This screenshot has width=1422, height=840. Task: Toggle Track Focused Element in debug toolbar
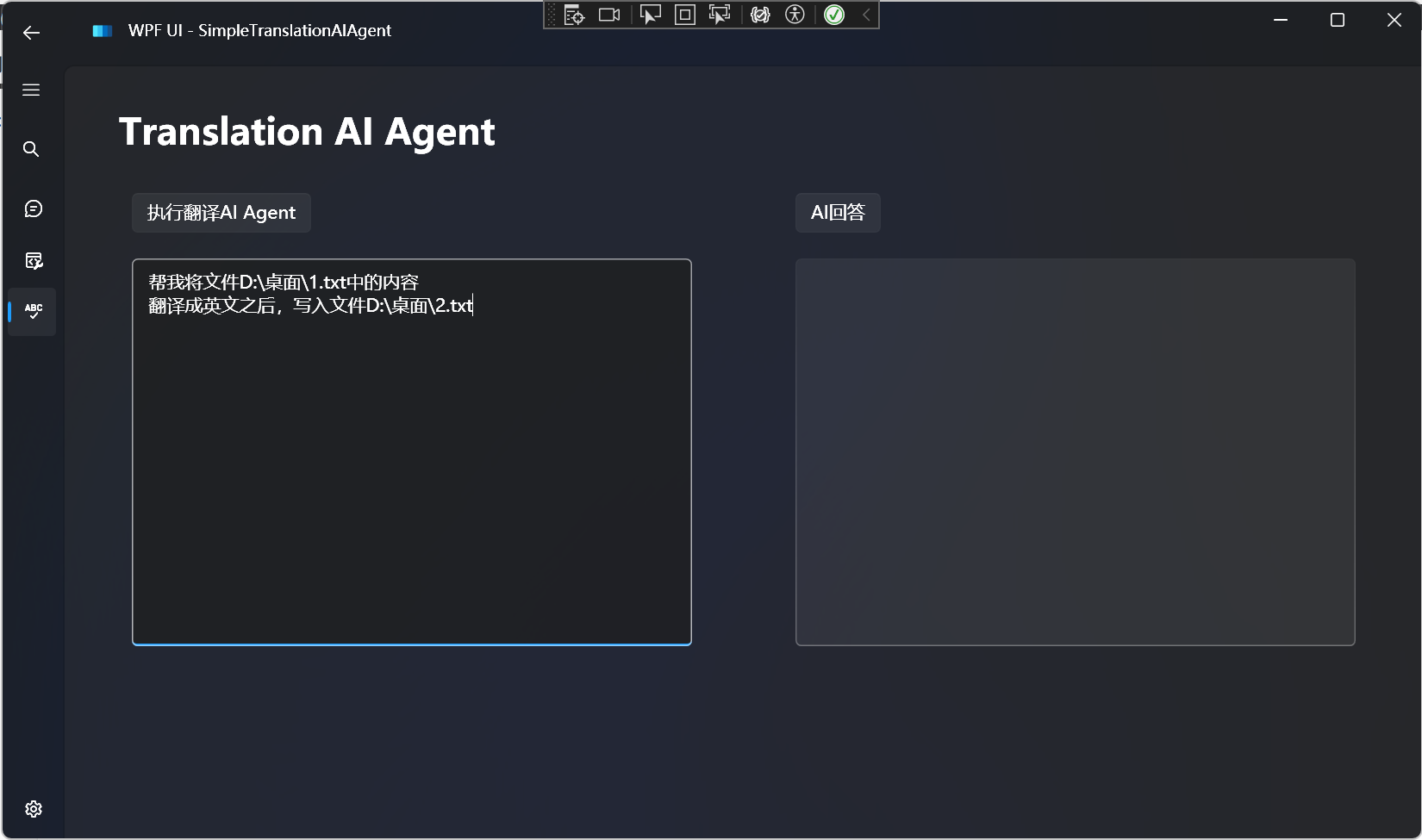[x=719, y=15]
